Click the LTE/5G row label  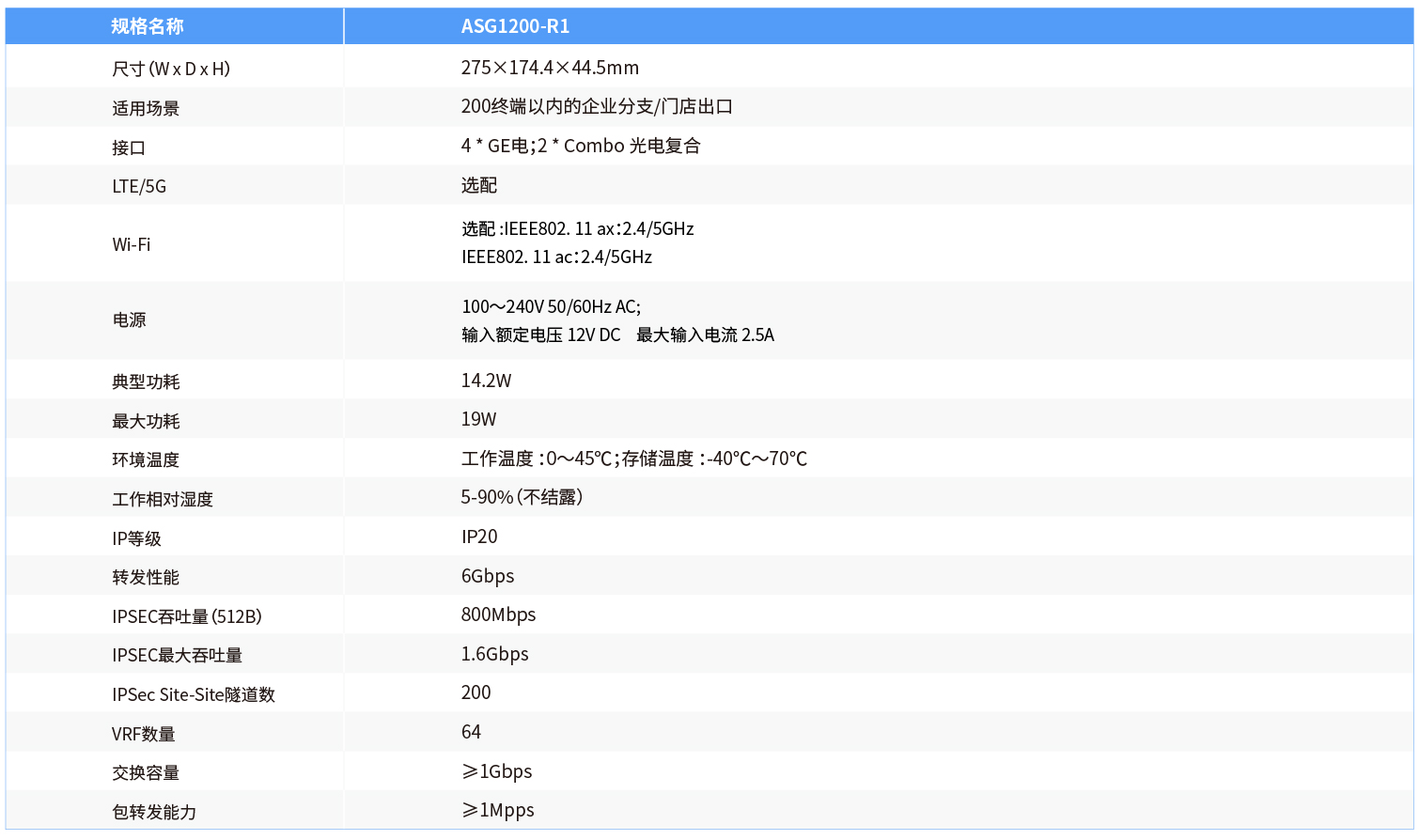(136, 185)
